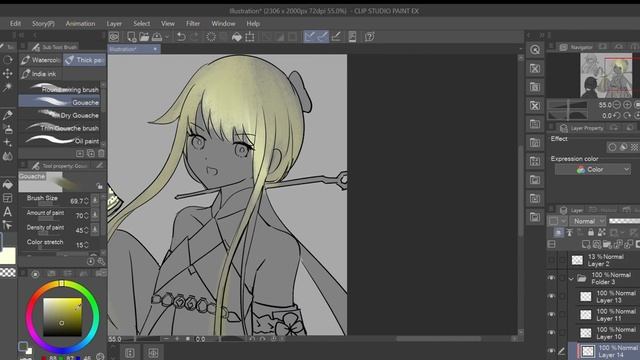Toggle Snap to Grid in command bar
Viewport: 640px width, 360px height.
point(336,37)
